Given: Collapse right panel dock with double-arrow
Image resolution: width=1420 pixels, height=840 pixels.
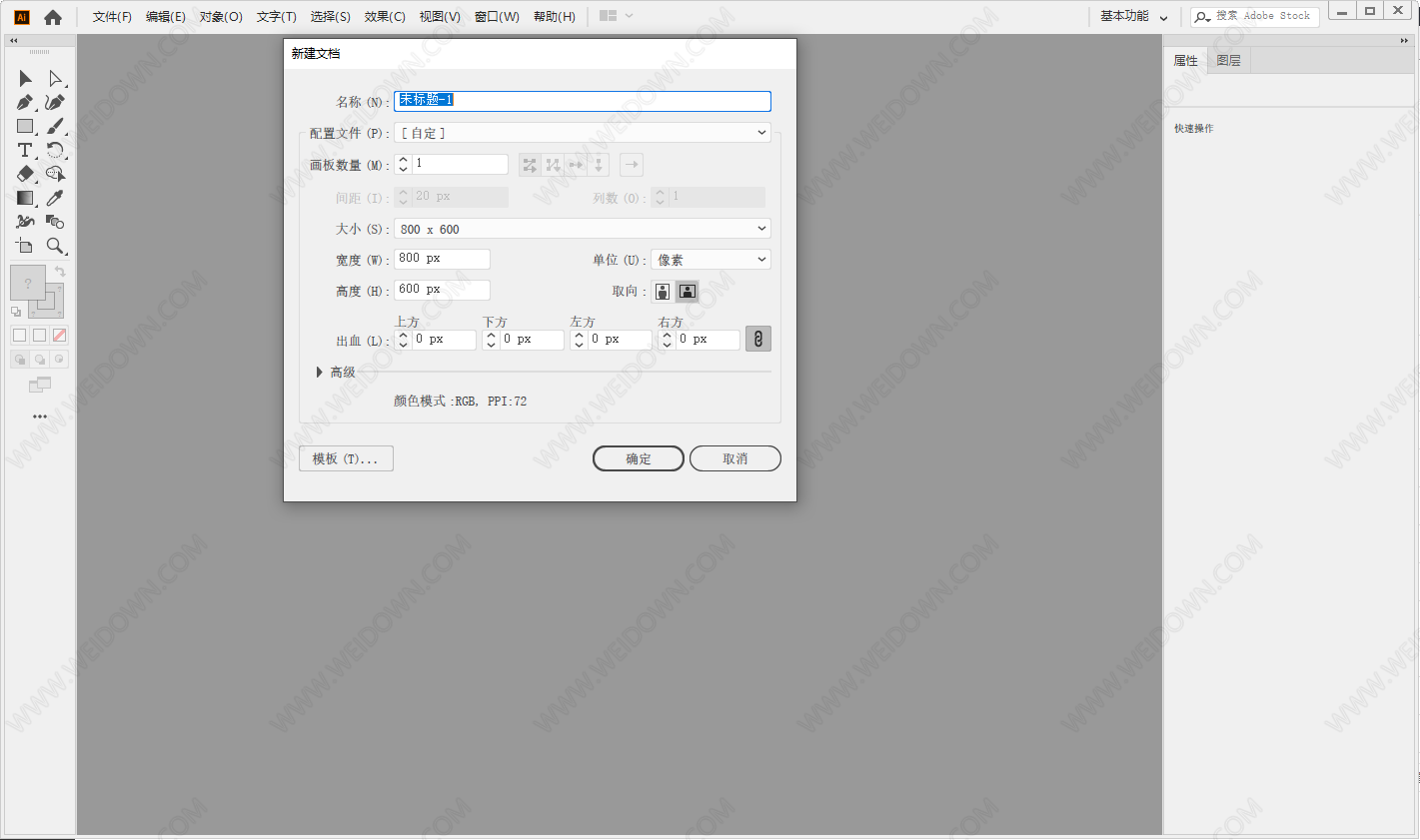Looking at the screenshot, I should [1404, 41].
